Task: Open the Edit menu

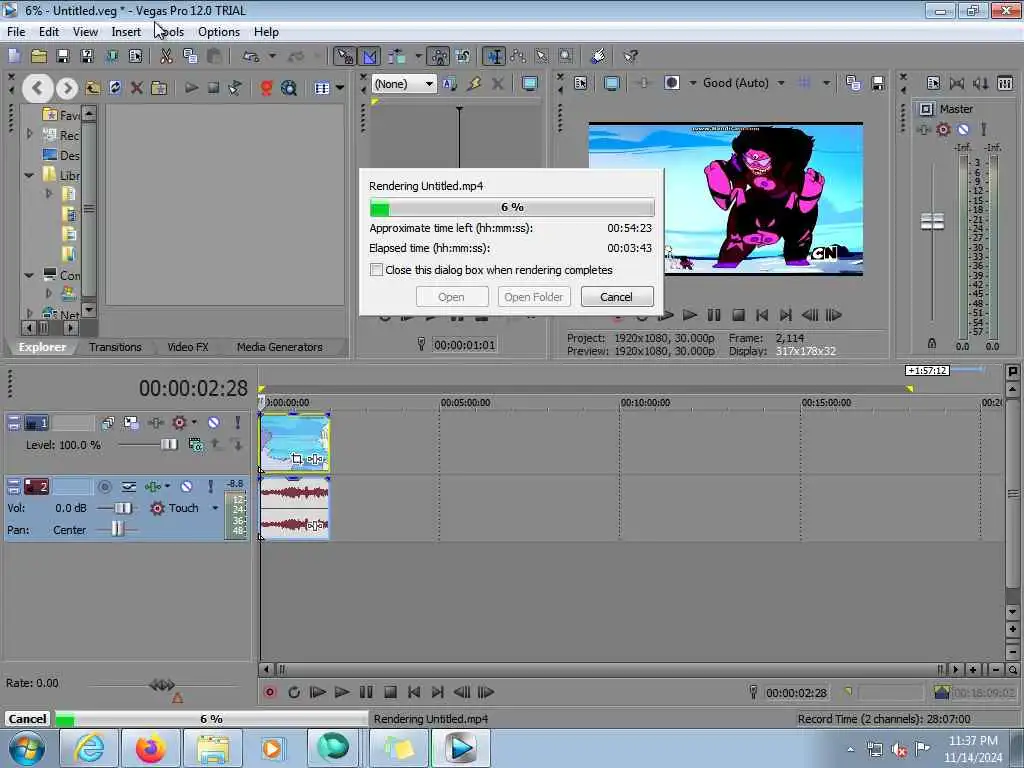Action: [48, 32]
